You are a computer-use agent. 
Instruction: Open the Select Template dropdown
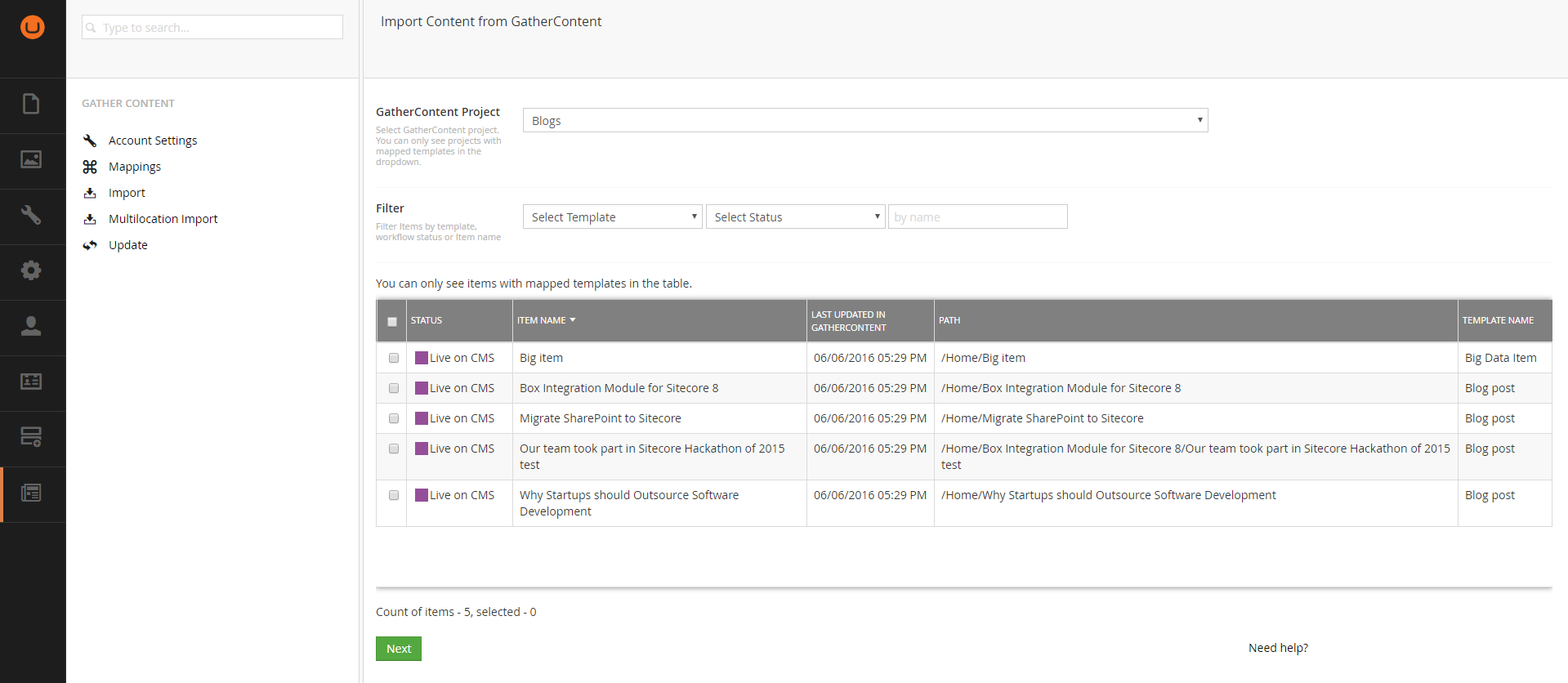tap(613, 217)
